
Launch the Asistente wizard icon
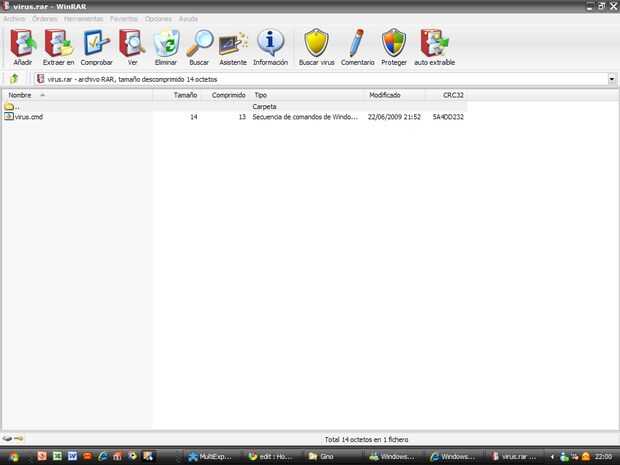(x=233, y=44)
